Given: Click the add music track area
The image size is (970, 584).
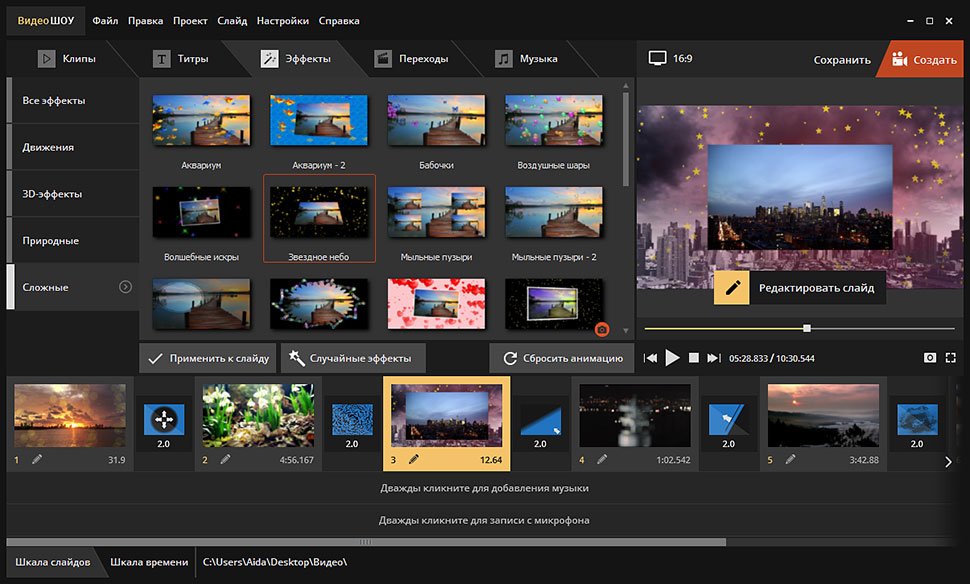Looking at the screenshot, I should pos(484,488).
